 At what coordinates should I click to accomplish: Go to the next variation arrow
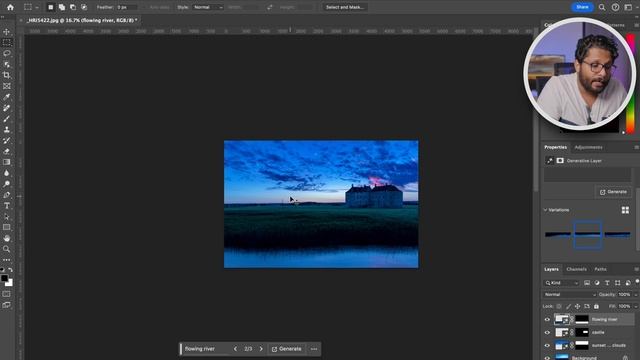click(261, 349)
